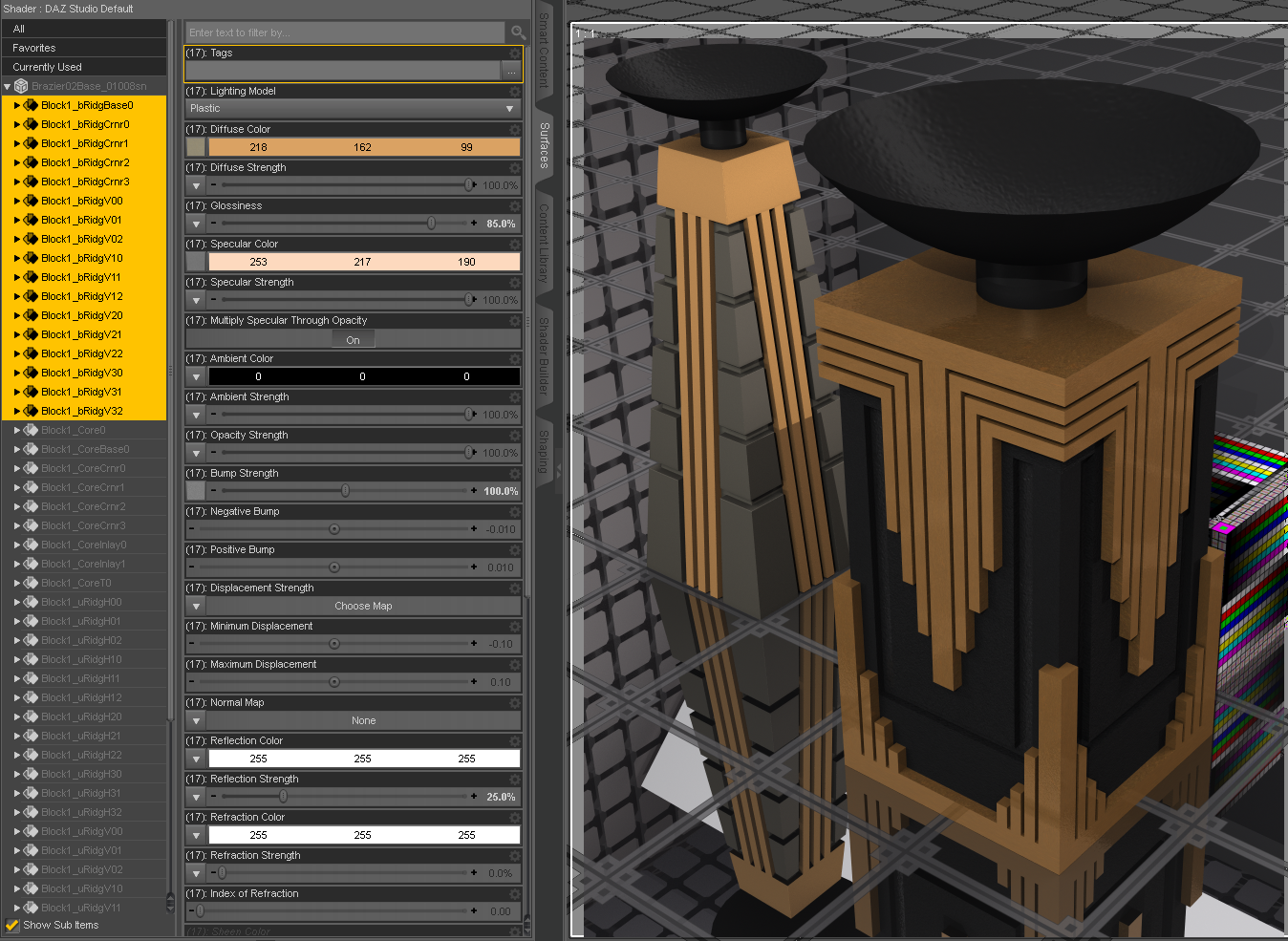Click the Specular Color 253 217 190 swatch

pos(364,262)
